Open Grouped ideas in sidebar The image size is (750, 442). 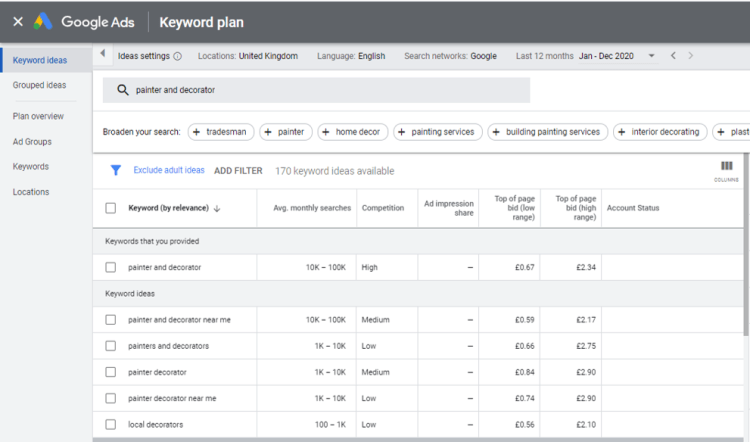[x=40, y=86]
